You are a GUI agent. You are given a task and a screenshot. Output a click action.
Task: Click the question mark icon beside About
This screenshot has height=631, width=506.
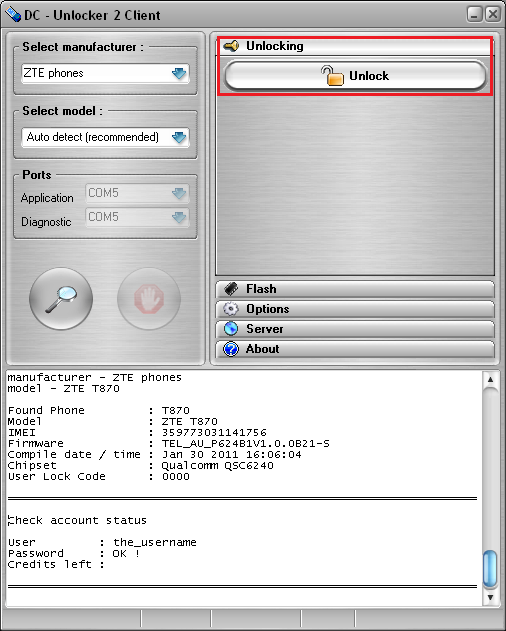point(231,349)
